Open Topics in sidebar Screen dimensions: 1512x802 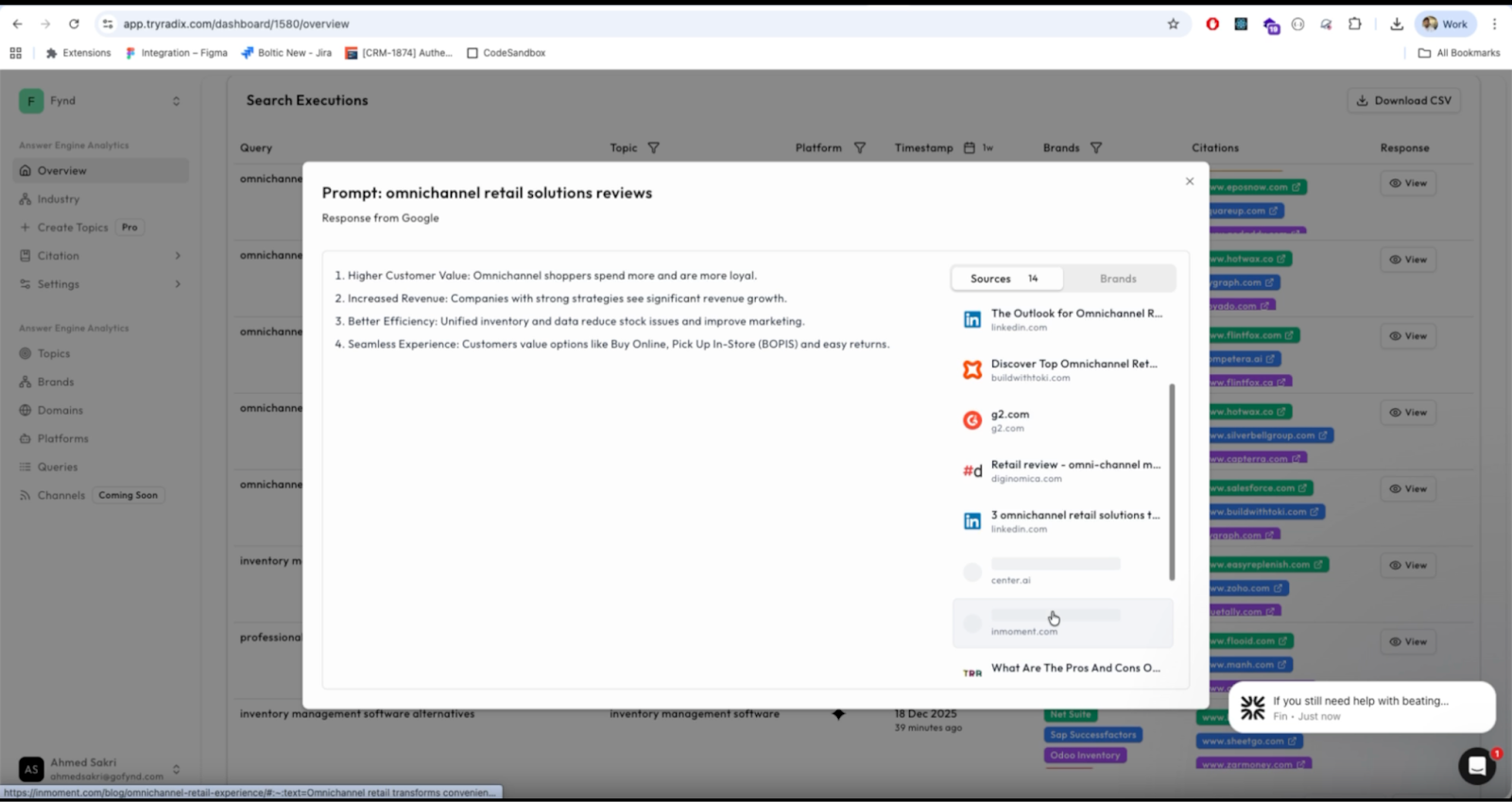pos(100,353)
